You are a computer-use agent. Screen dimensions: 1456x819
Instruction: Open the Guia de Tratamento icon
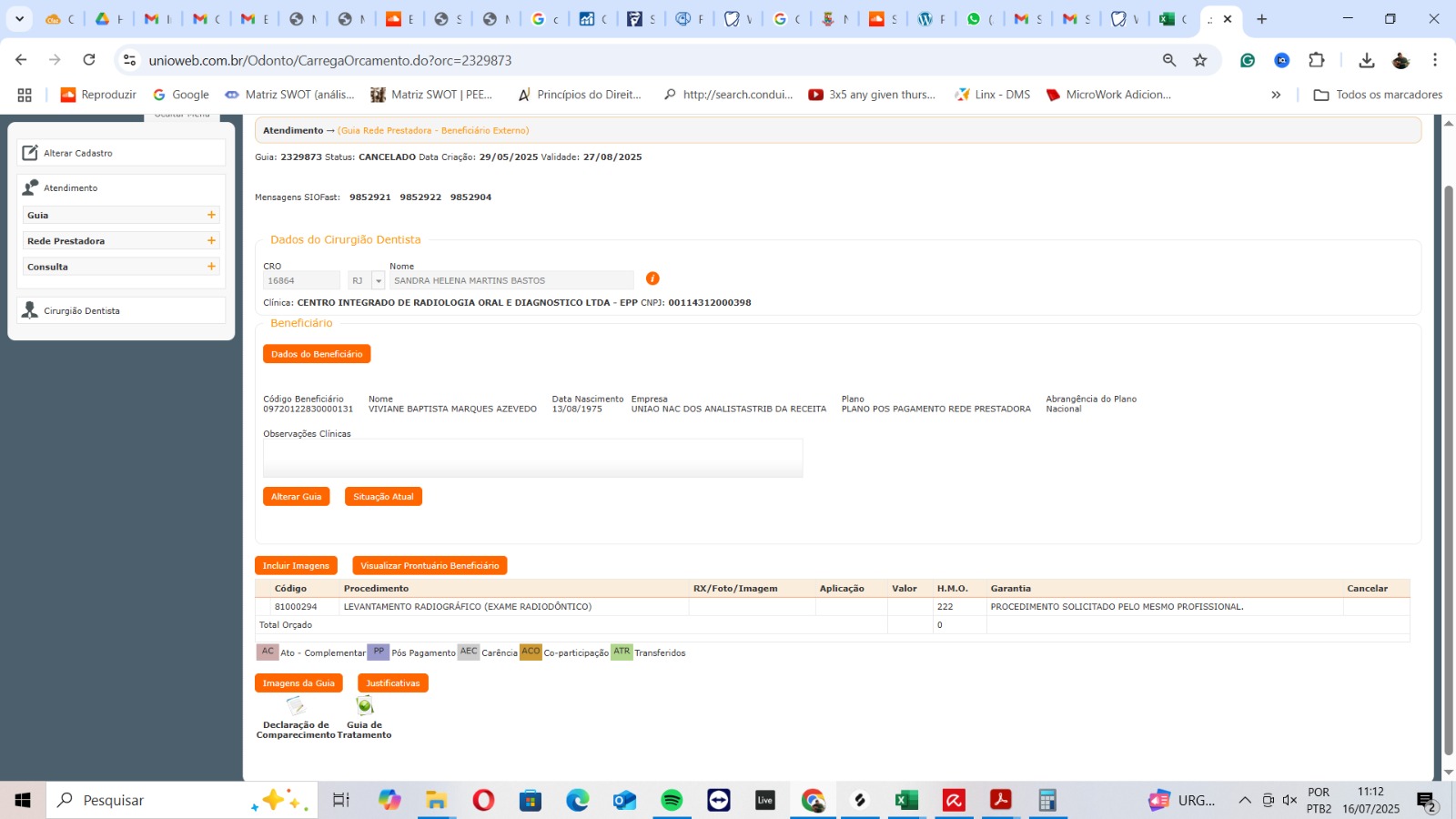(365, 706)
